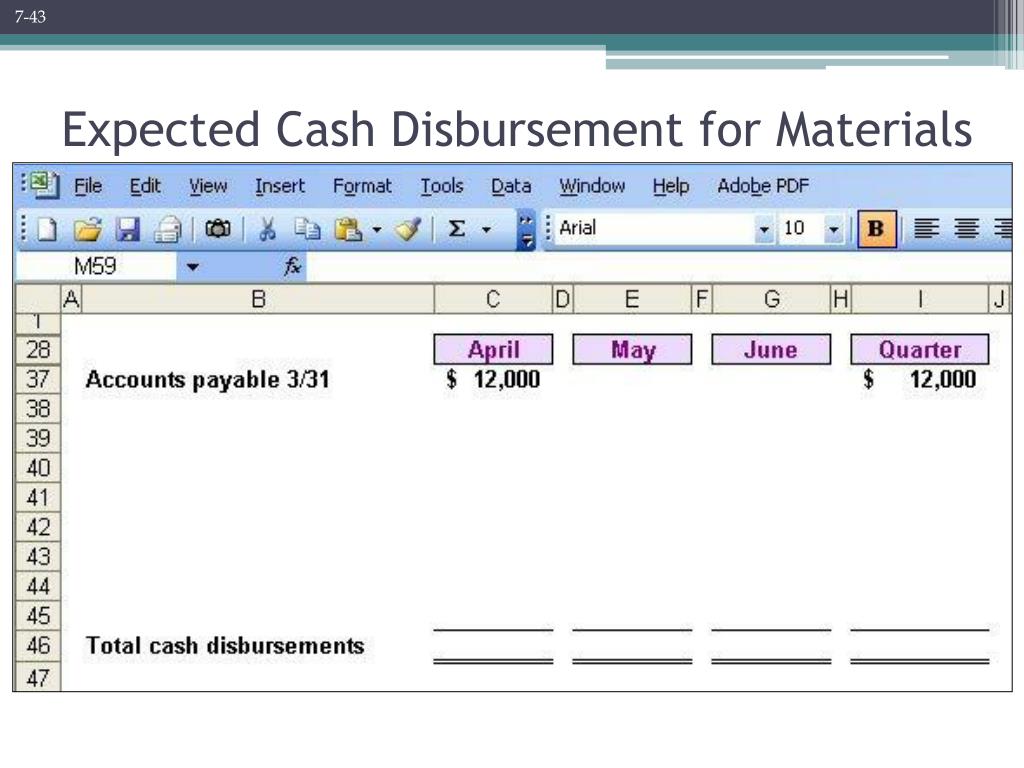Select column I header
The width and height of the screenshot is (1024, 768).
pos(920,299)
